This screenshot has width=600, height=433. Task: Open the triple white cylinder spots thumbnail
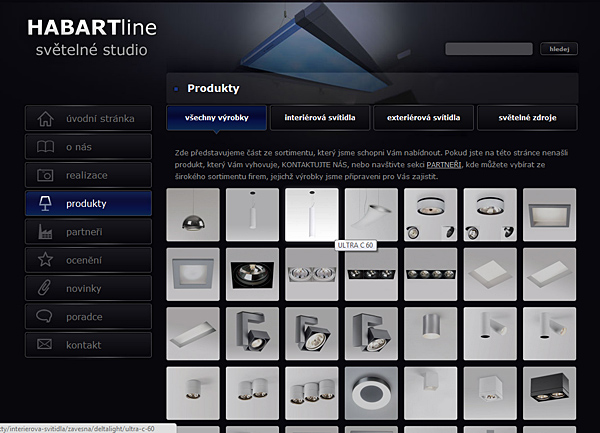312,393
